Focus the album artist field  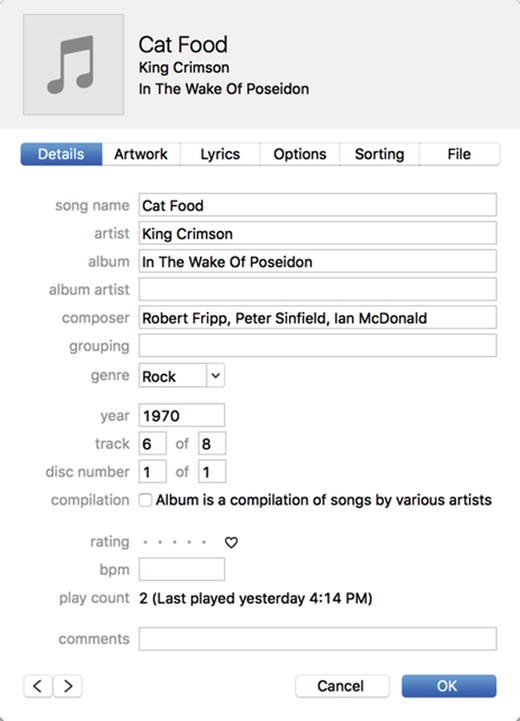click(318, 289)
